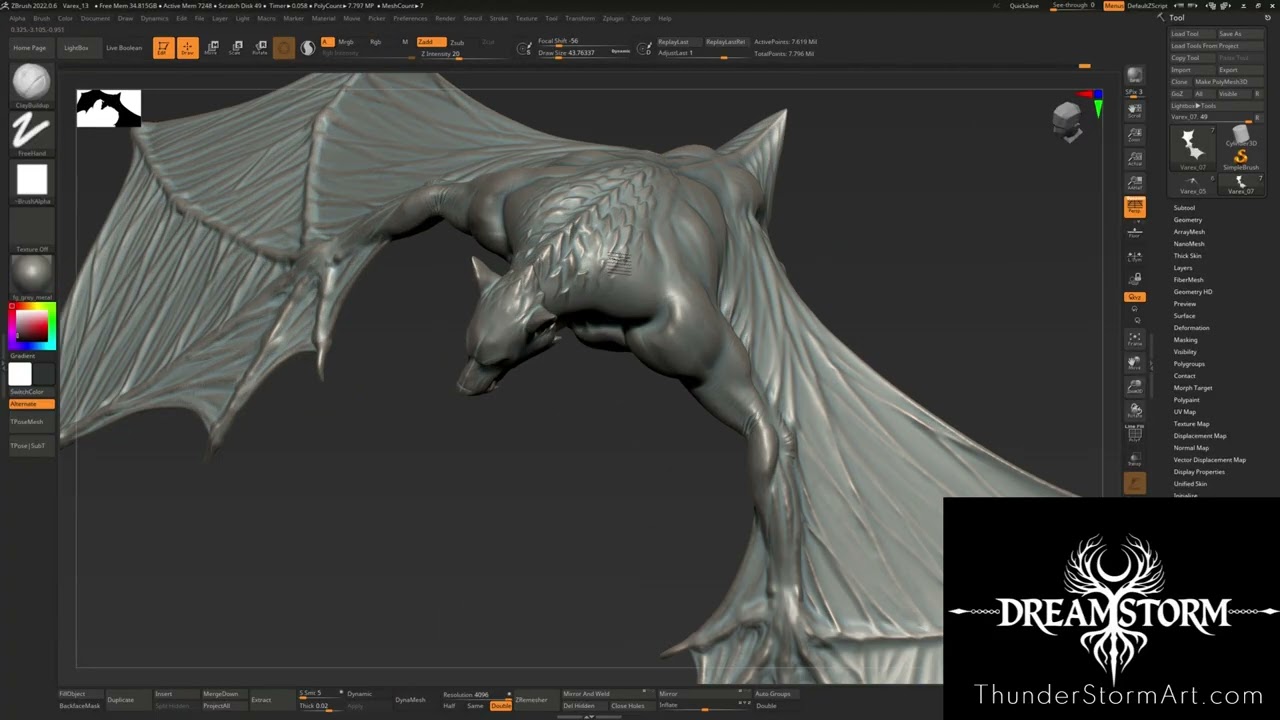Select the SimpleBrush tool icon
Image resolution: width=1280 pixels, height=720 pixels.
[1240, 158]
